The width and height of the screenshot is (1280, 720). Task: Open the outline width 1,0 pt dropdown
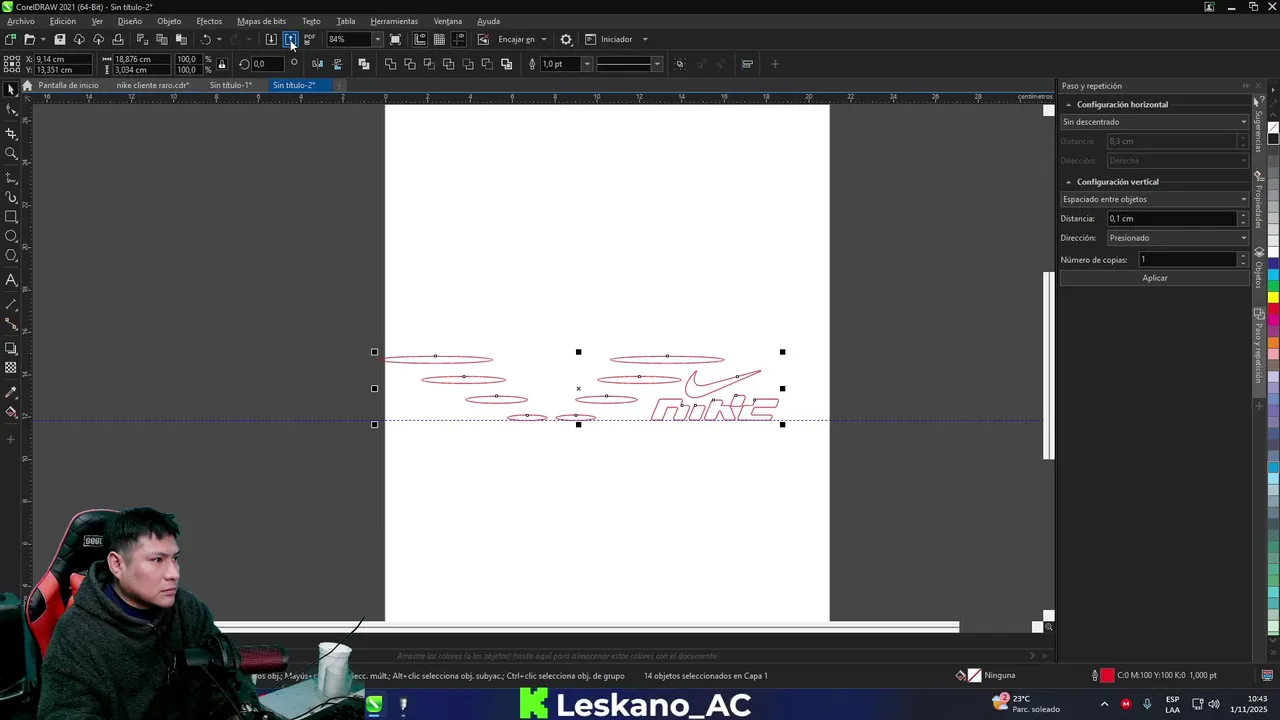pos(586,64)
